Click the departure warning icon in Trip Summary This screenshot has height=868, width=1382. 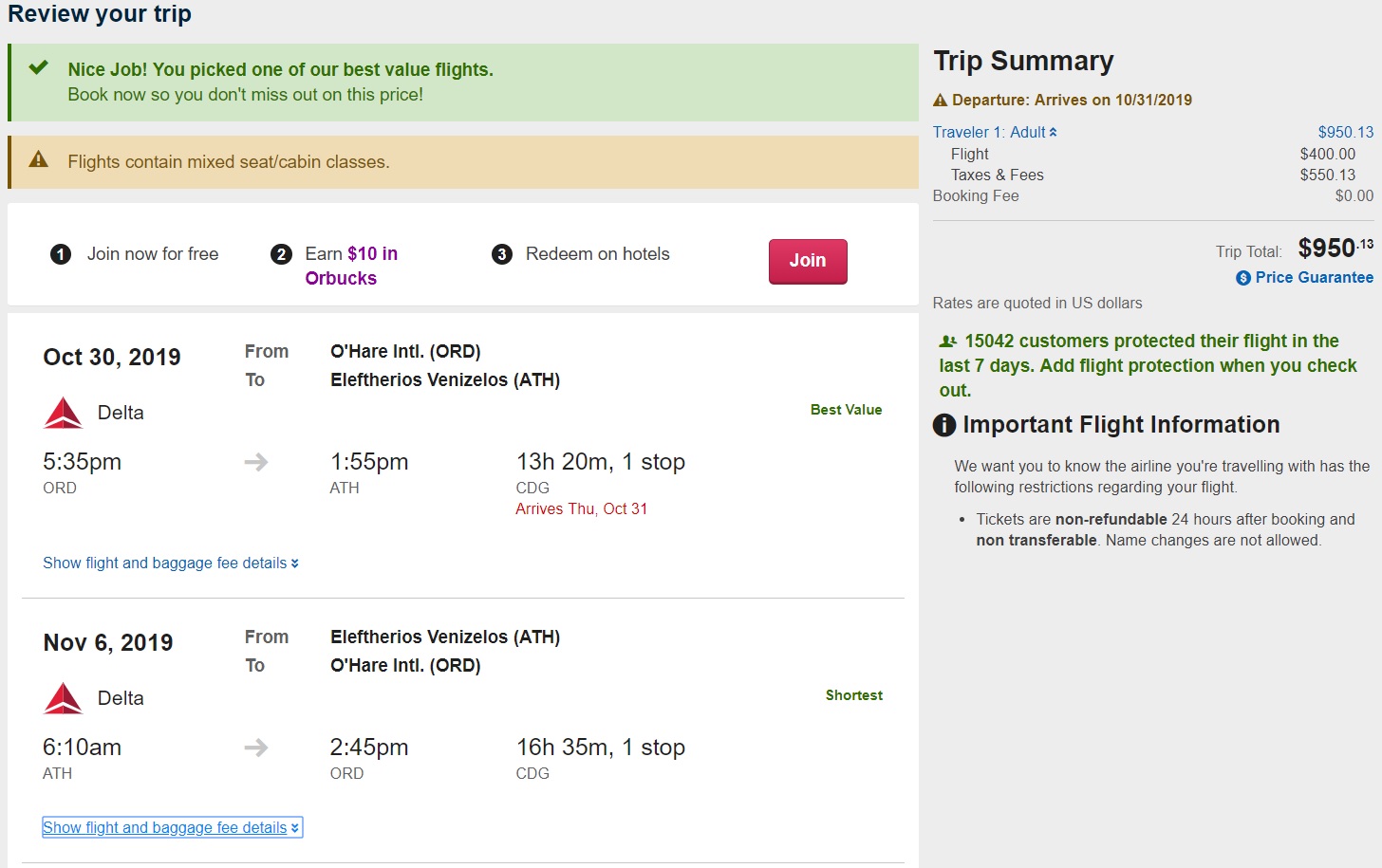[940, 101]
